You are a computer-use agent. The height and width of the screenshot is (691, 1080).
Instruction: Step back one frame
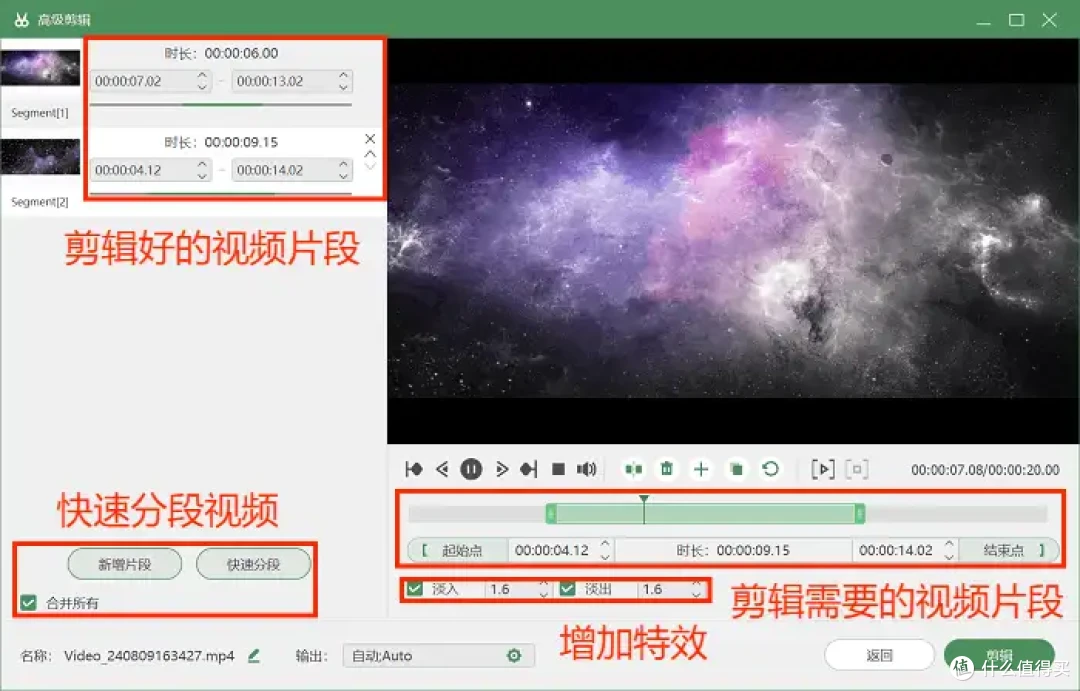pyautogui.click(x=442, y=470)
